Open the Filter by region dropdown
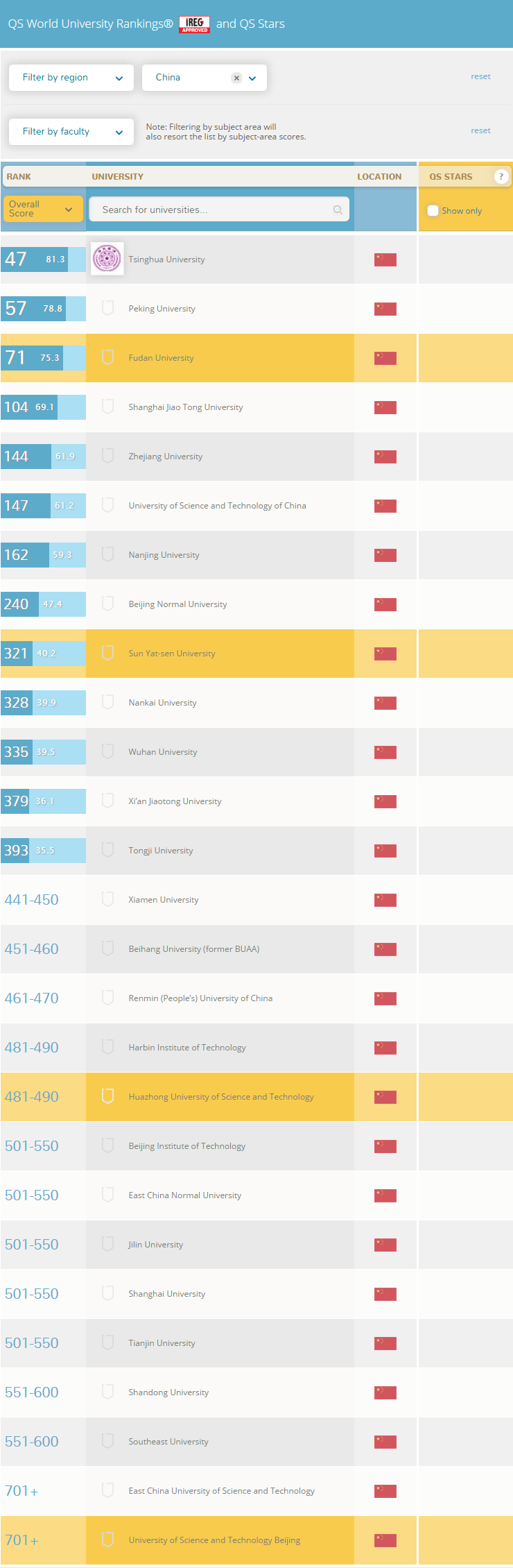 pos(71,78)
